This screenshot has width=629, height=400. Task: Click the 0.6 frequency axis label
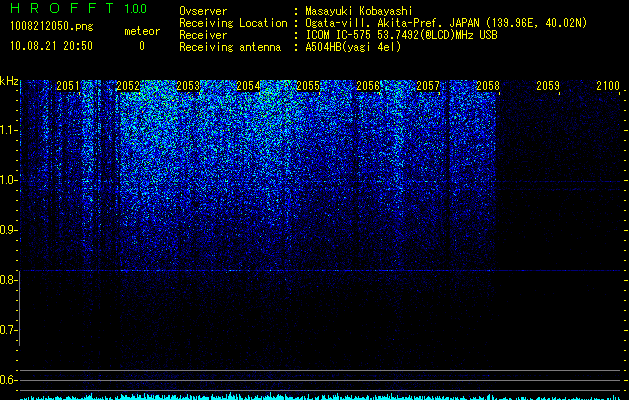pos(8,380)
